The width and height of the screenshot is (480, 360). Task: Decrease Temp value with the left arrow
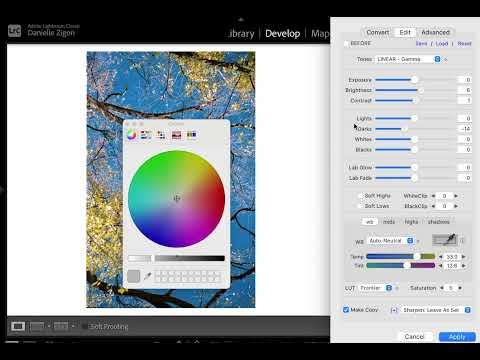point(440,257)
